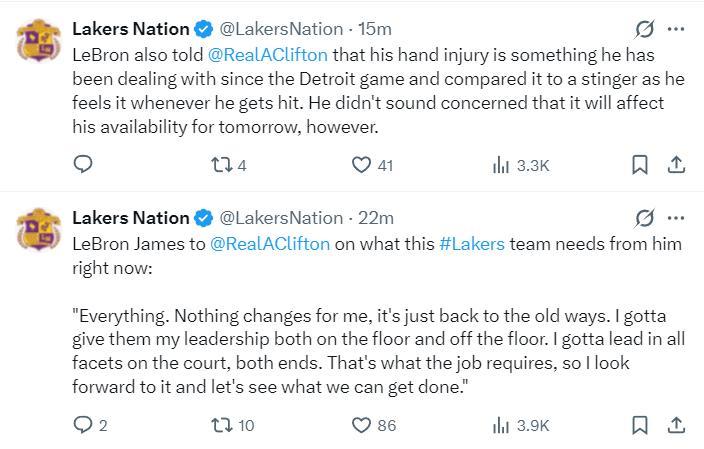Bookmark the LeBron leadership quote tweet

point(641,425)
